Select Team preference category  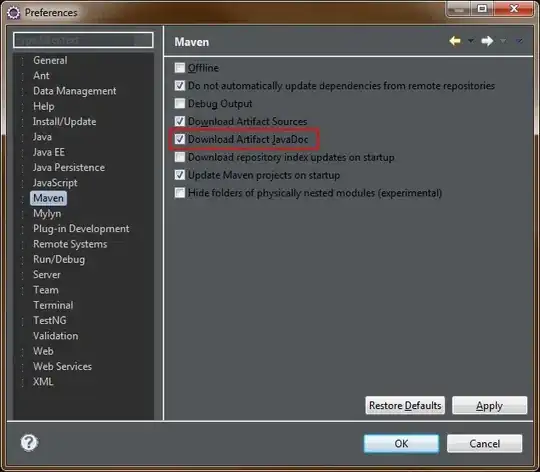(46, 290)
